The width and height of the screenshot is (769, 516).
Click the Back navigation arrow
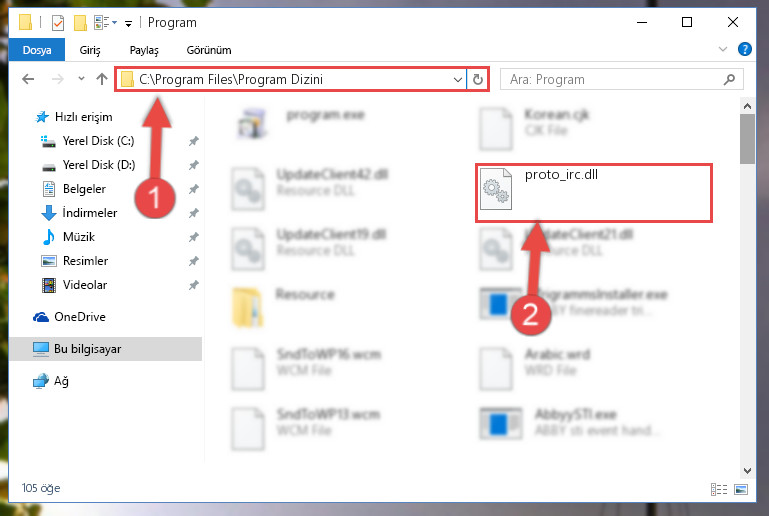click(28, 79)
